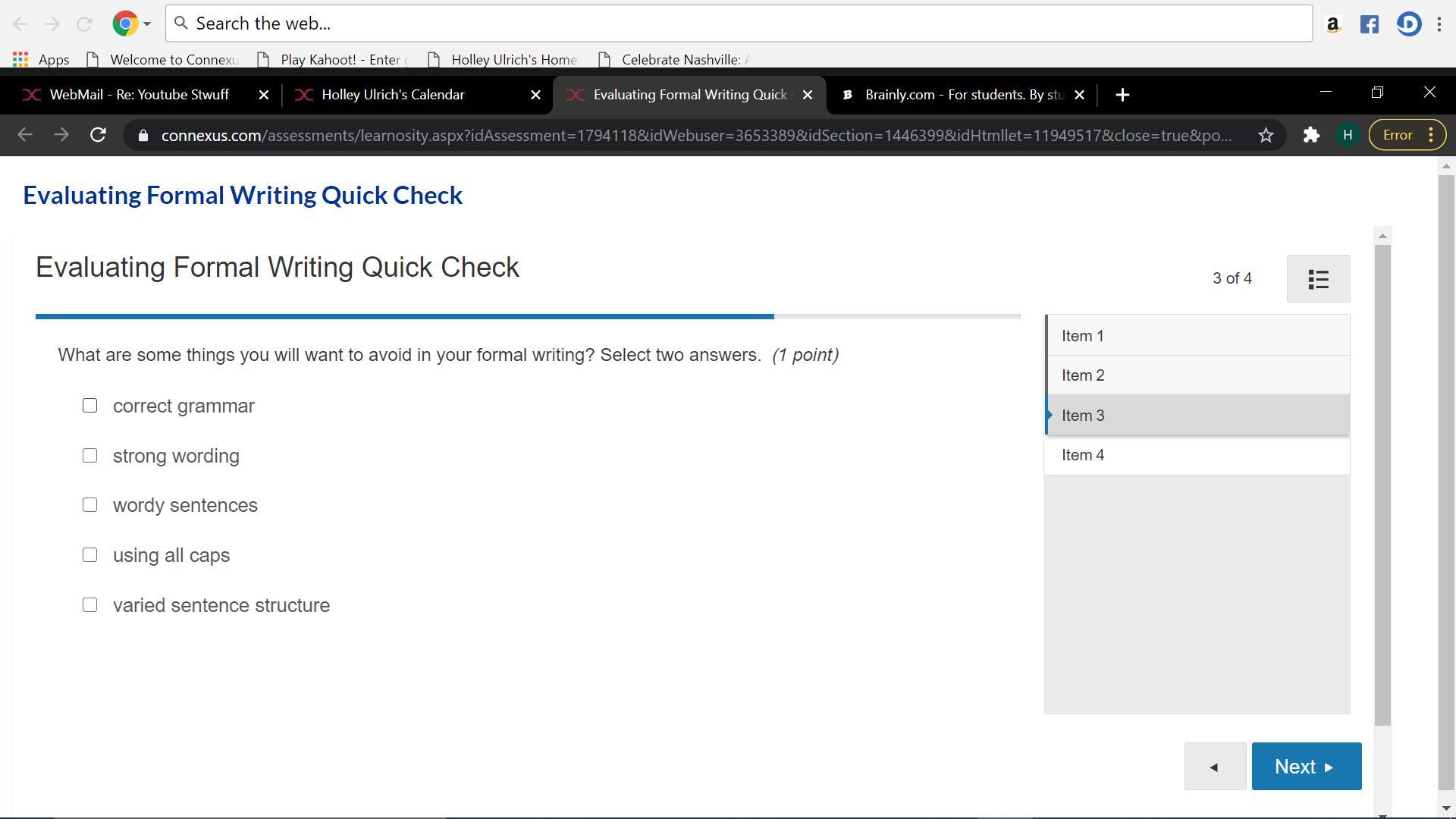Check the 'using all caps' option

[89, 555]
